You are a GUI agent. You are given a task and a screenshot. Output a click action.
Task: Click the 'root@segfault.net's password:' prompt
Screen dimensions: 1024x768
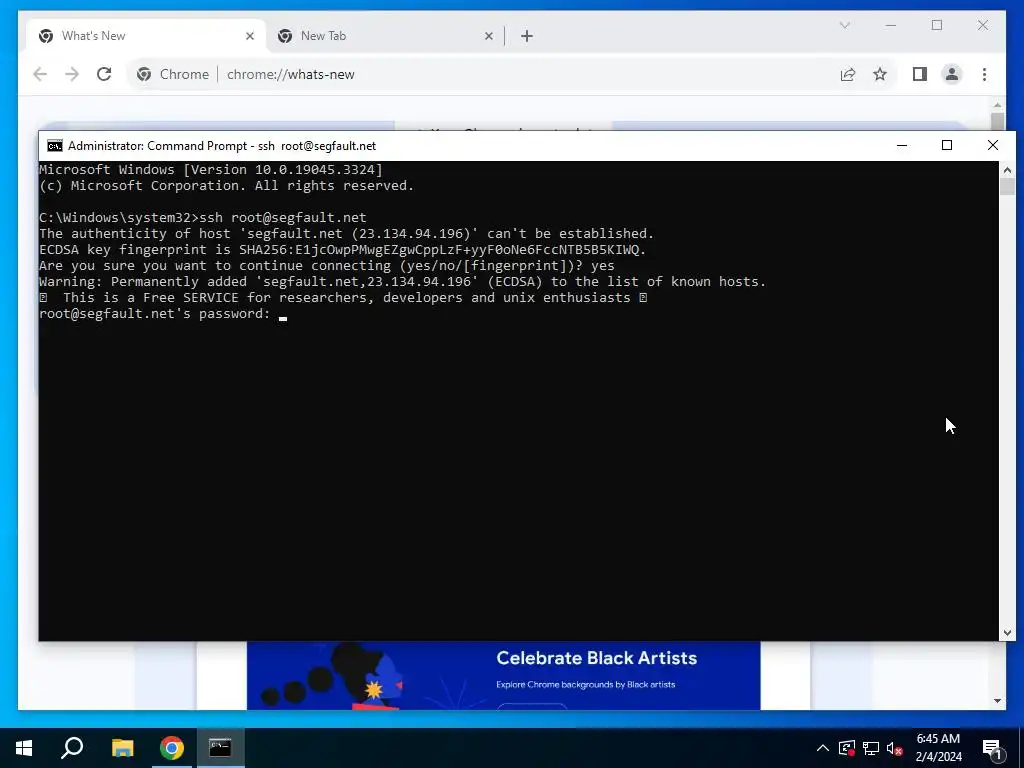pos(155,313)
